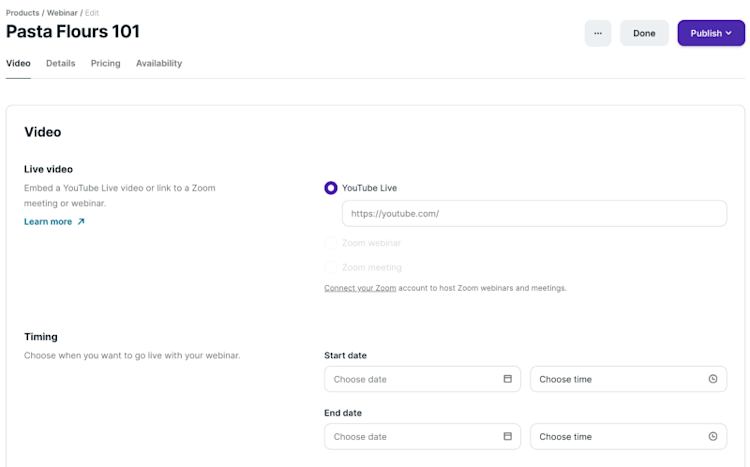Click the Connect your Zoom link
Image resolution: width=750 pixels, height=467 pixels.
click(360, 288)
